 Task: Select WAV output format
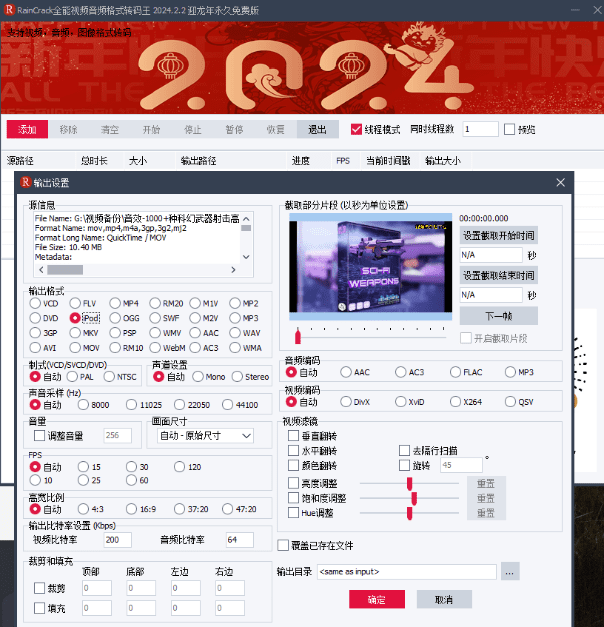[x=235, y=333]
